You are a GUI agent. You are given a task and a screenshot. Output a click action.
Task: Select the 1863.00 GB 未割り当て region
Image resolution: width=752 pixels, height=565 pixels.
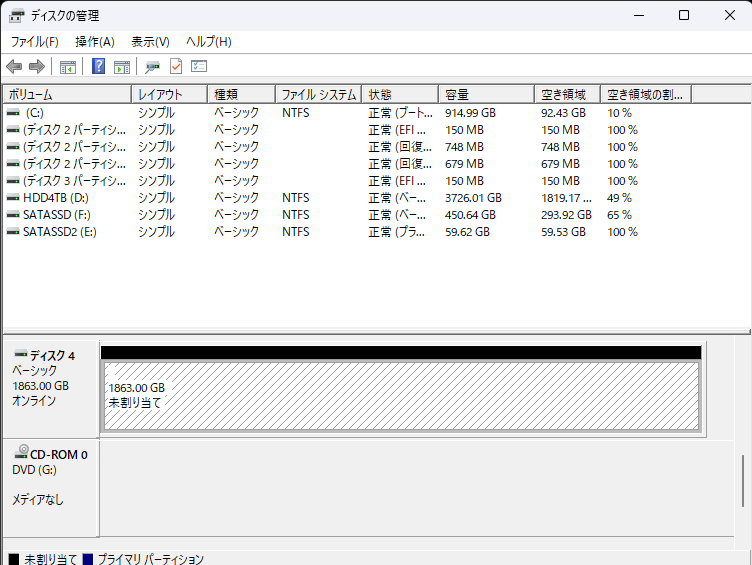click(x=400, y=396)
